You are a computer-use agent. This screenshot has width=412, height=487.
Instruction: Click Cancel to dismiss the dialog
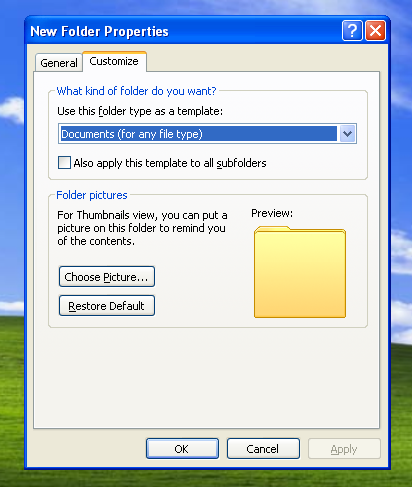263,449
